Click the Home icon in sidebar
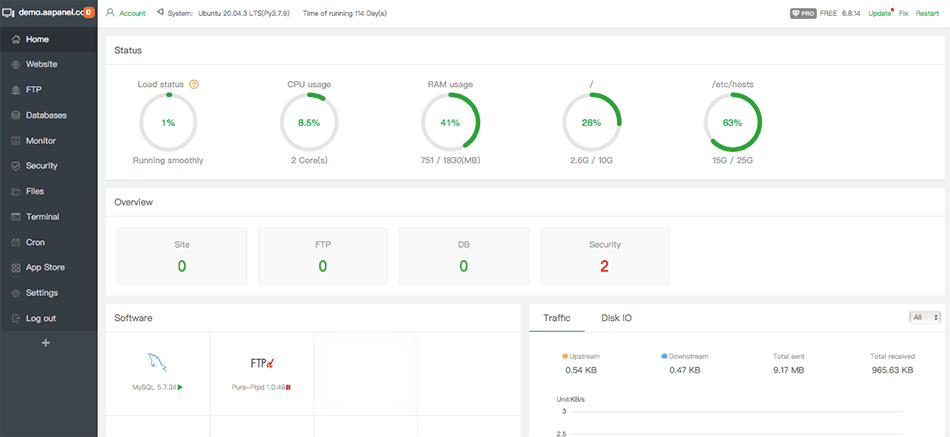 [15, 39]
